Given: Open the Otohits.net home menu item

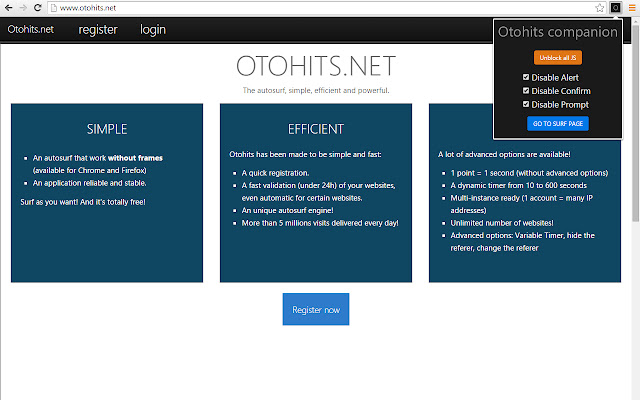Looking at the screenshot, I should coord(31,29).
